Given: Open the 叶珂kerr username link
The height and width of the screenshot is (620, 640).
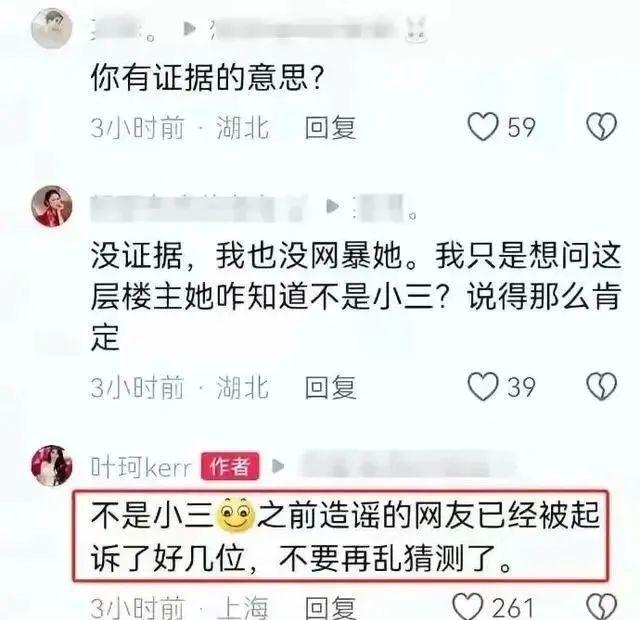Looking at the screenshot, I should (x=141, y=467).
